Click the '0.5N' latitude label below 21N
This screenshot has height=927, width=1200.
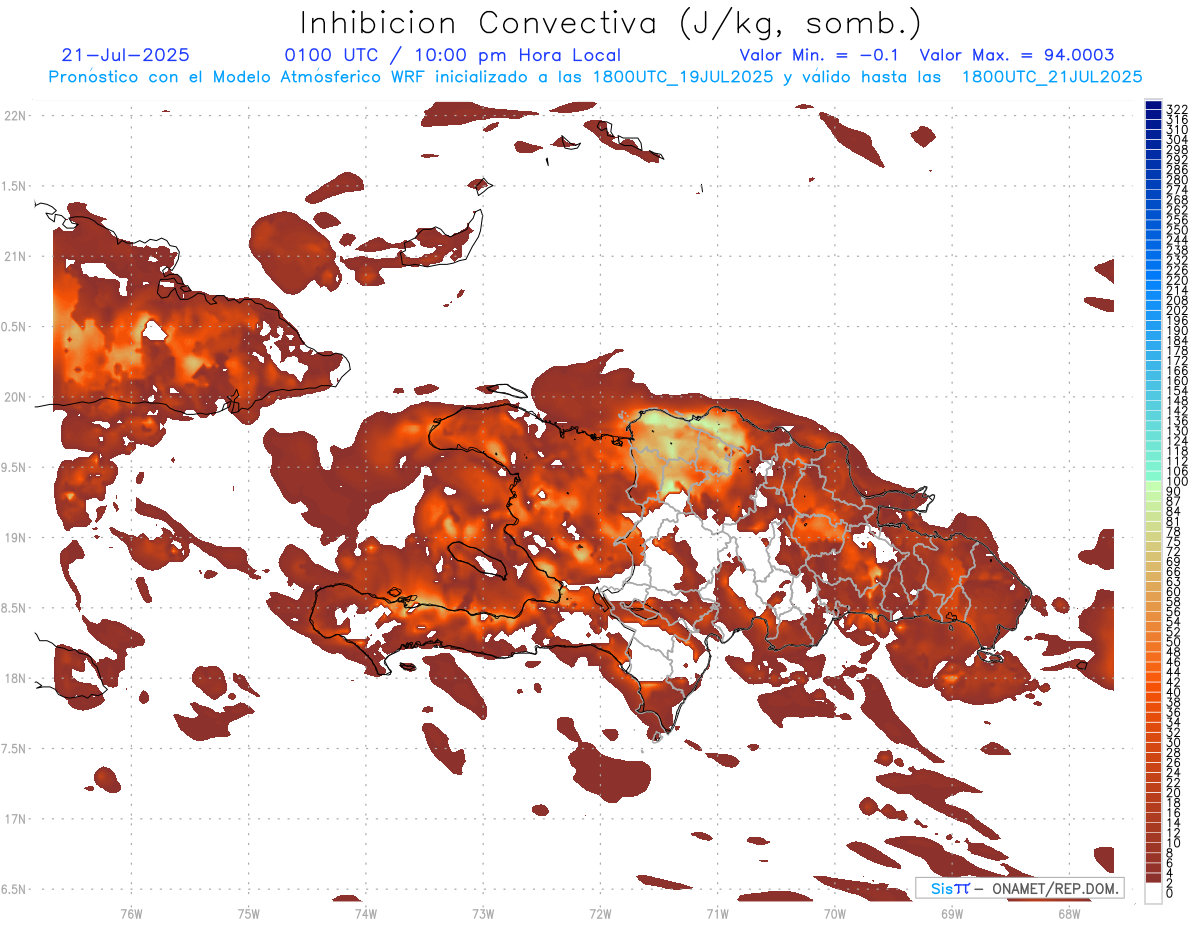click(14, 327)
